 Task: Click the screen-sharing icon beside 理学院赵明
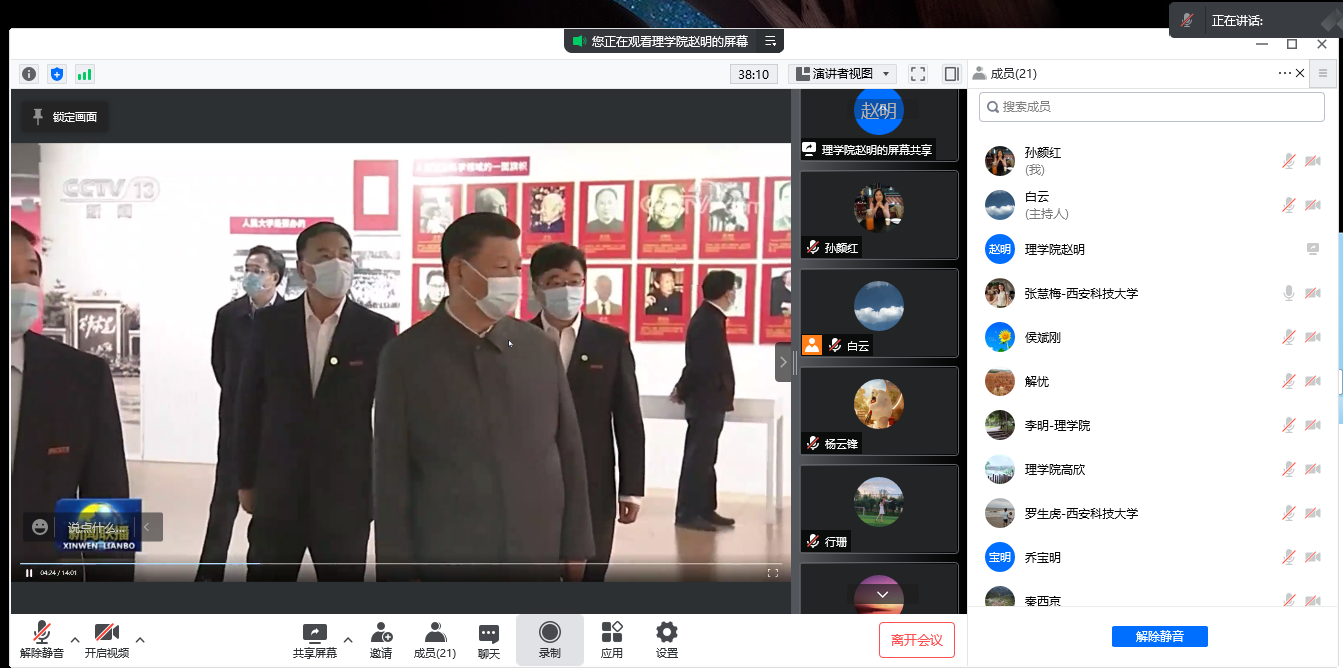coord(1313,249)
